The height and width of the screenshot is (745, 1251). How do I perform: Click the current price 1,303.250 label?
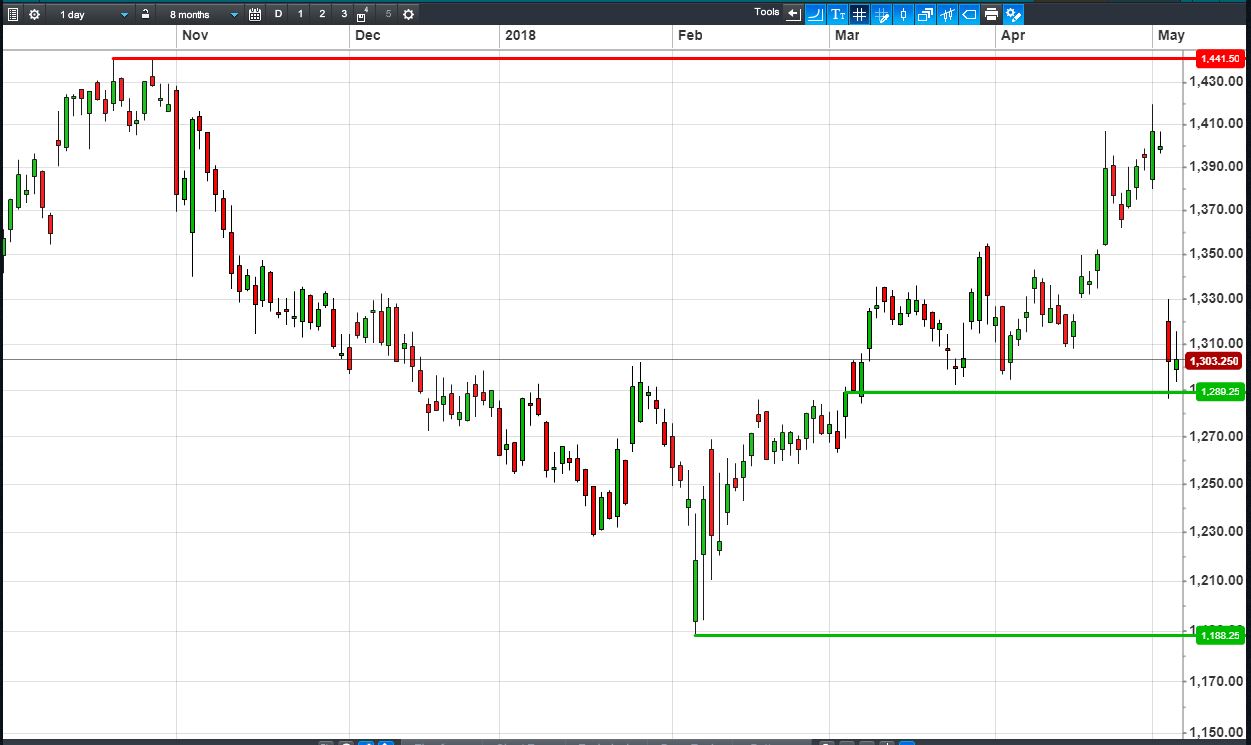coord(1215,361)
